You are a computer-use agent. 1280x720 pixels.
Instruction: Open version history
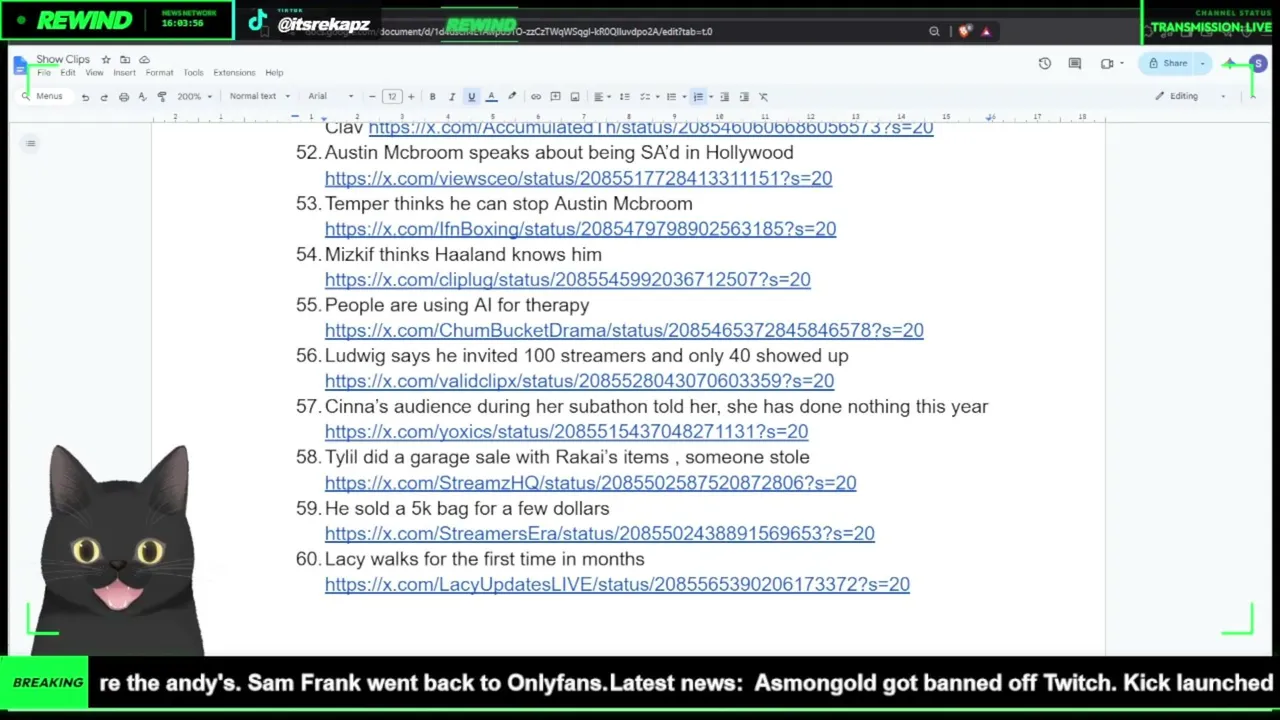[x=1045, y=64]
